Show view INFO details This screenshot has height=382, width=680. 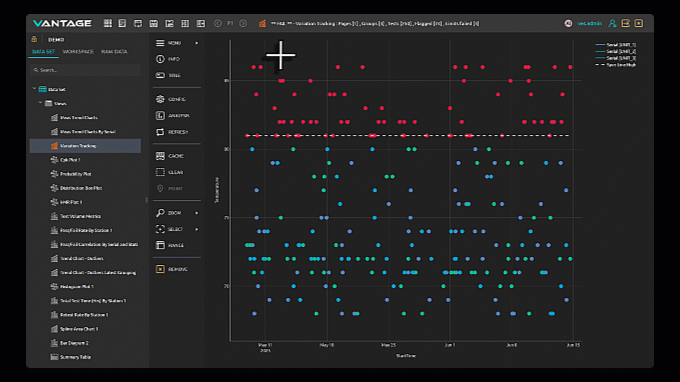[168, 59]
